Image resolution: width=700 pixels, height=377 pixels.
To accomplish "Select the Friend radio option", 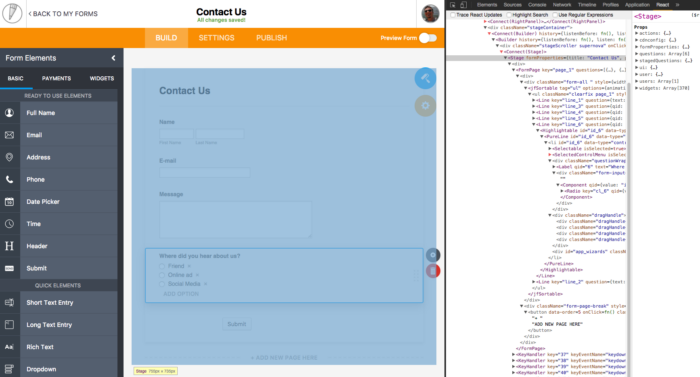I will [x=162, y=266].
